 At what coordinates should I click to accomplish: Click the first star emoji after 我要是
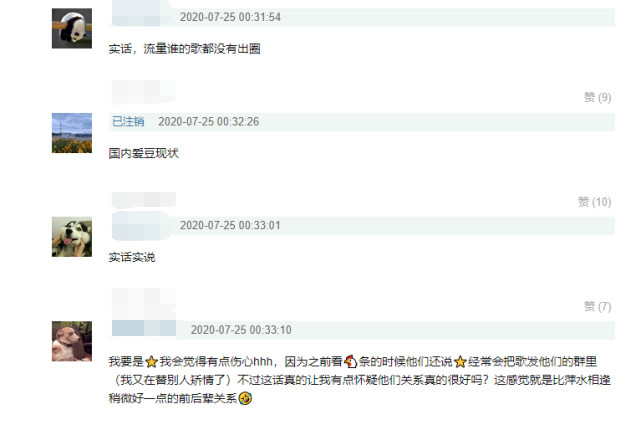coord(151,362)
